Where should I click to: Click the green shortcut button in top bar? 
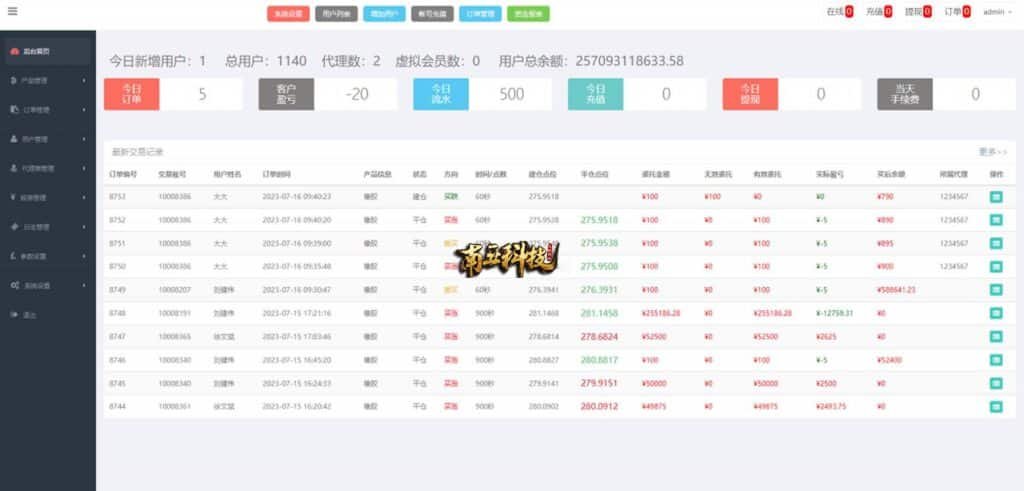pyautogui.click(x=528, y=14)
